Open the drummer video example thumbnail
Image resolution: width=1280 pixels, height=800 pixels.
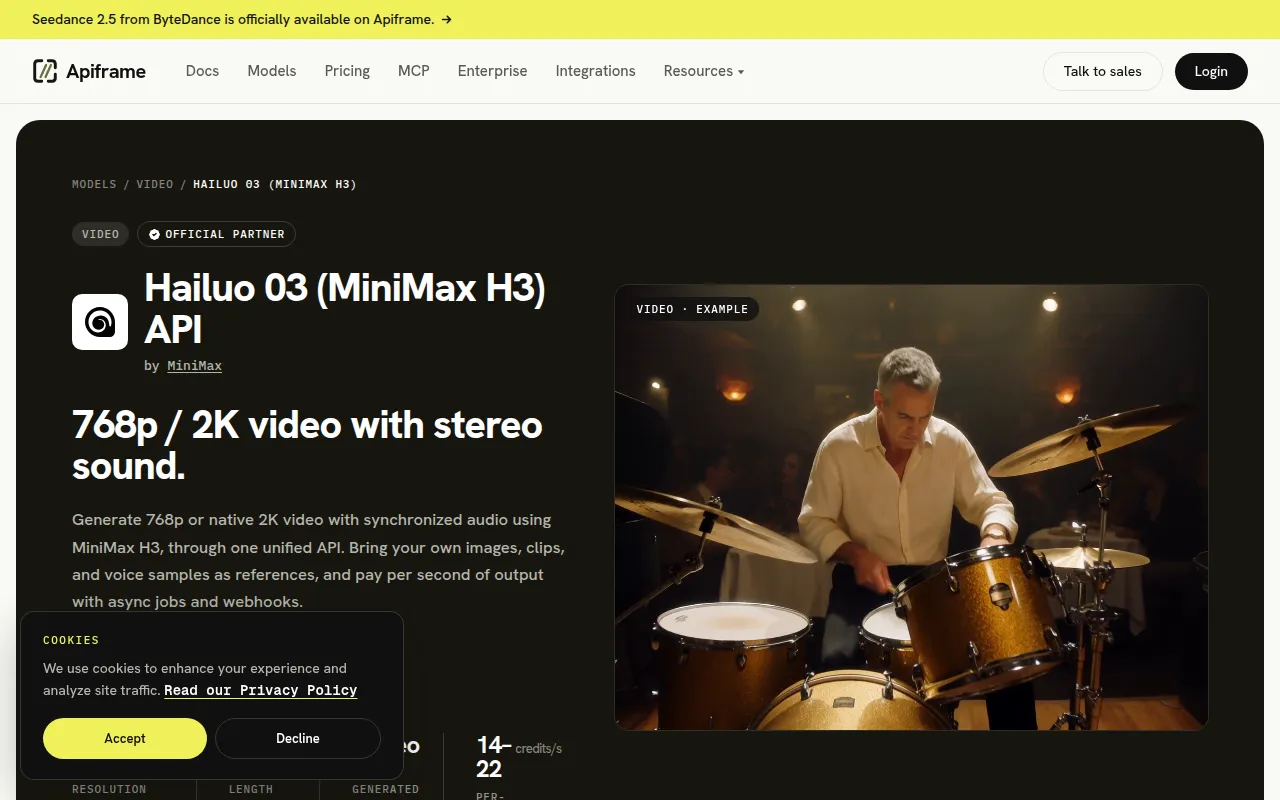911,507
